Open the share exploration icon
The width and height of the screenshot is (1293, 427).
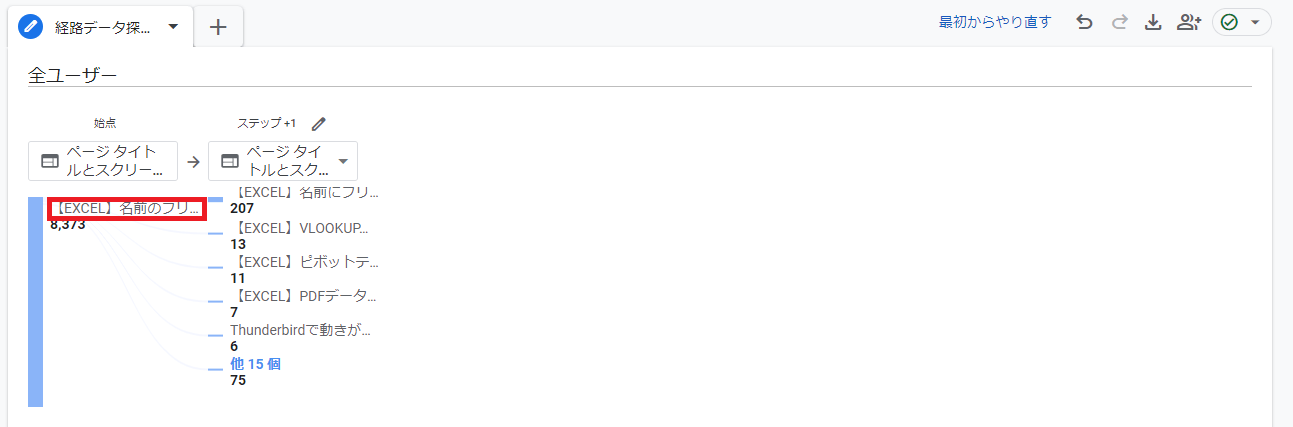pos(1188,22)
